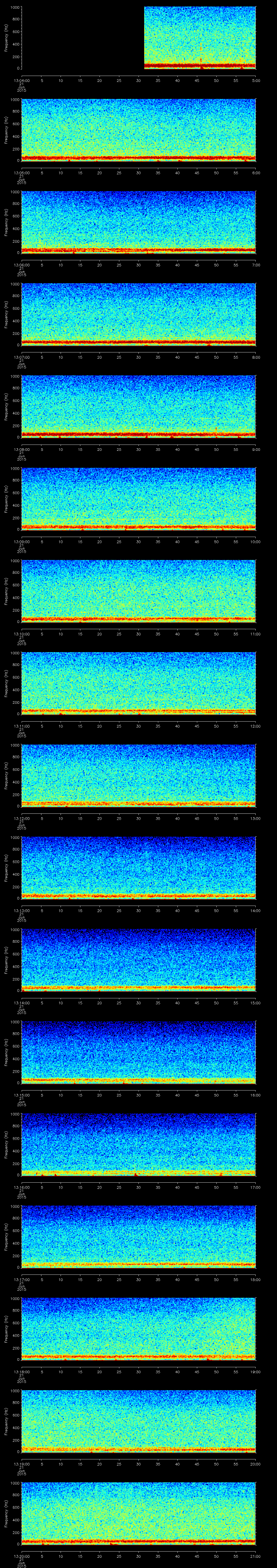The image size is (277, 1568).
Task: Click the 13:19:00 start time label
Action: (21, 1464)
